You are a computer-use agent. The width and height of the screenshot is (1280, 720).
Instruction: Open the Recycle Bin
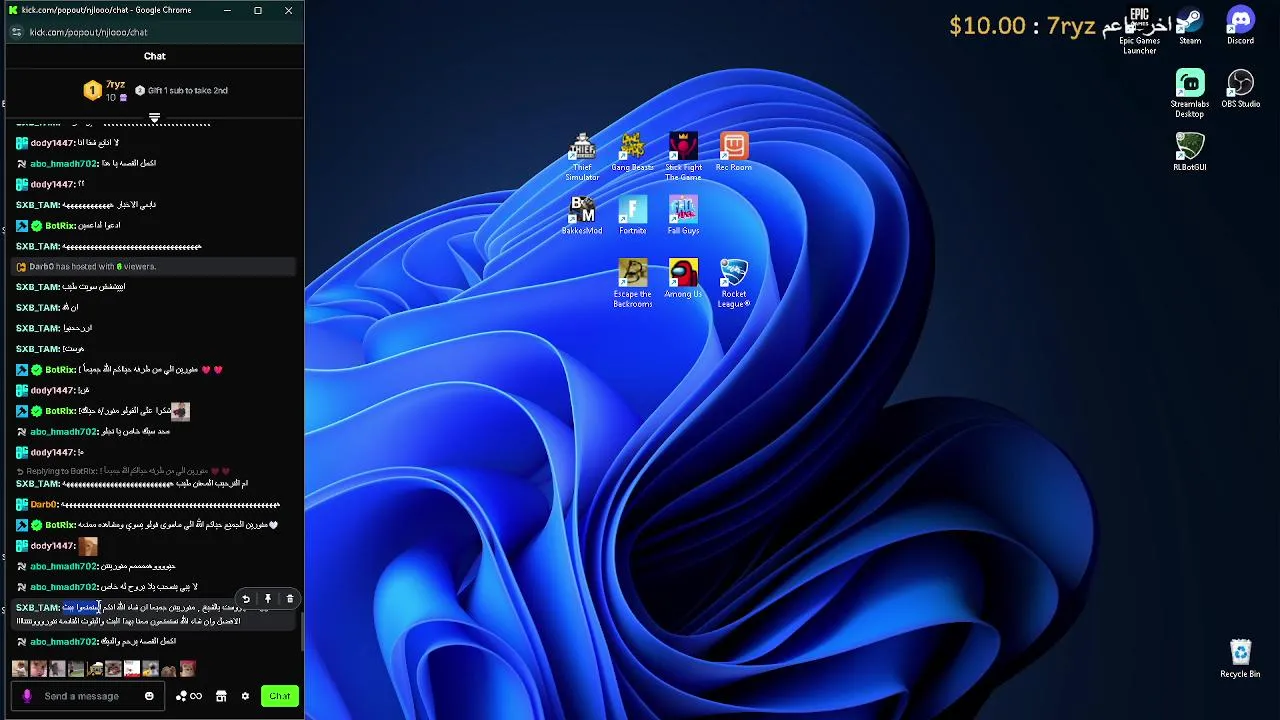(1240, 659)
